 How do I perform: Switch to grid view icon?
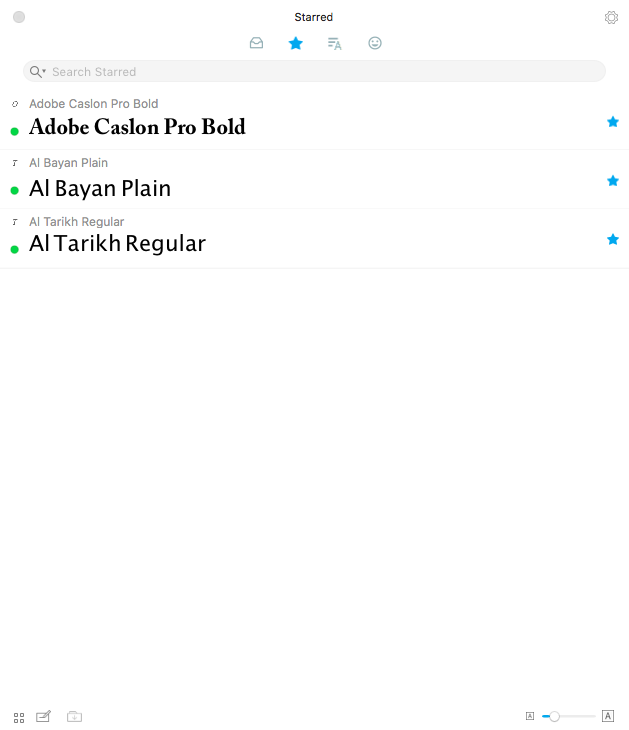click(x=19, y=717)
